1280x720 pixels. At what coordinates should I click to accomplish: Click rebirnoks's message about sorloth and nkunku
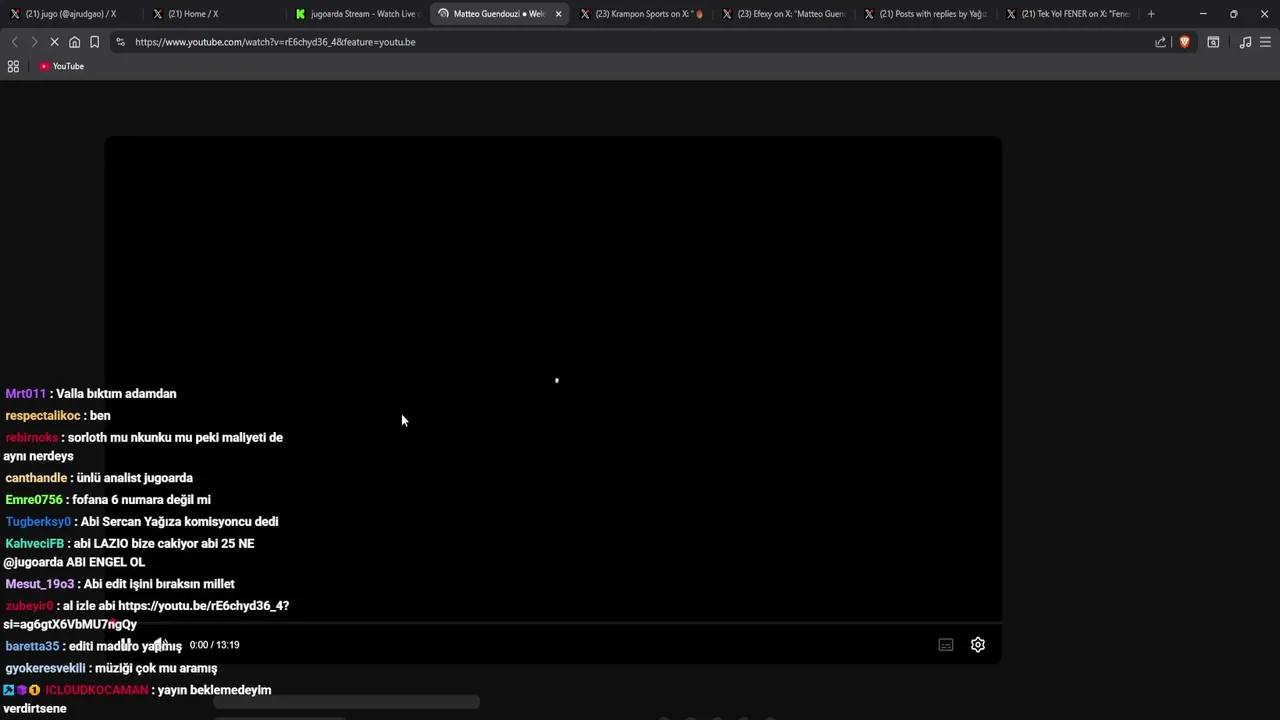[144, 447]
